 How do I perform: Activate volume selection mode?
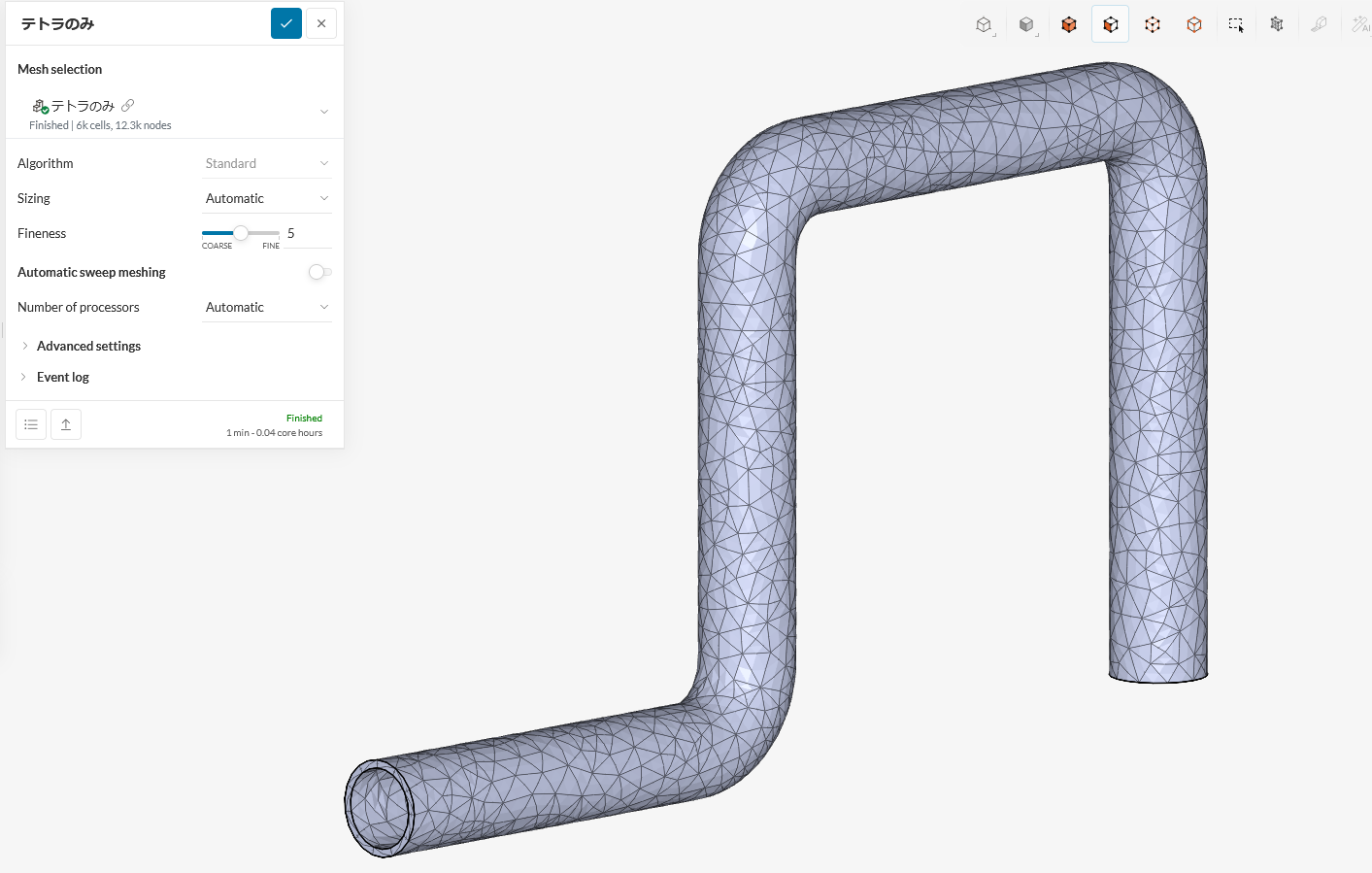[x=1069, y=25]
